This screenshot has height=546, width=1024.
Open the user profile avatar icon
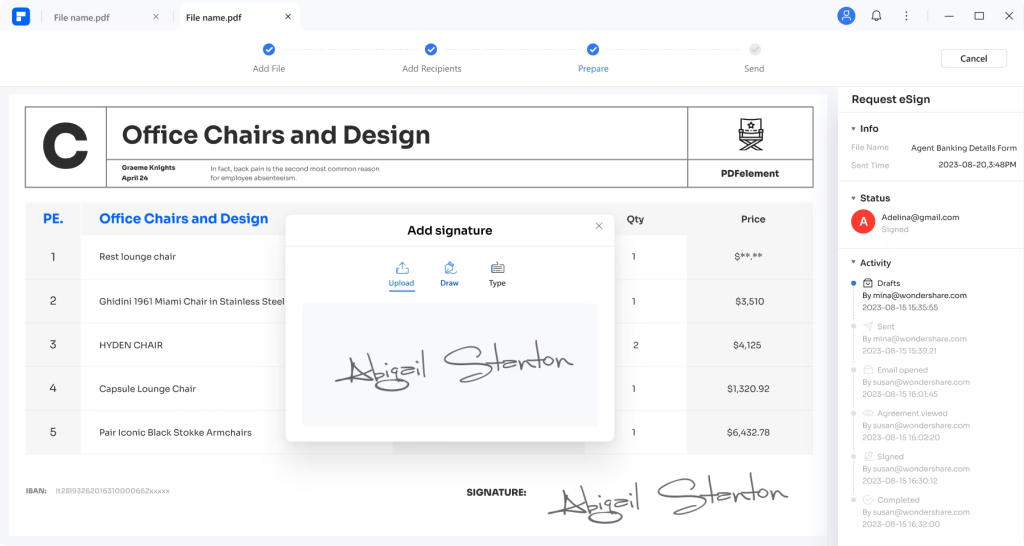(x=846, y=16)
